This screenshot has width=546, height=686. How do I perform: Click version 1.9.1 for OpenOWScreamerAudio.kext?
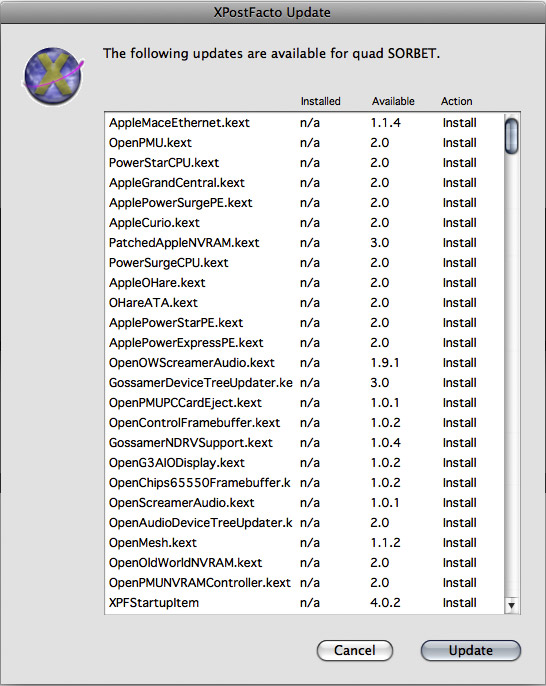pos(385,363)
